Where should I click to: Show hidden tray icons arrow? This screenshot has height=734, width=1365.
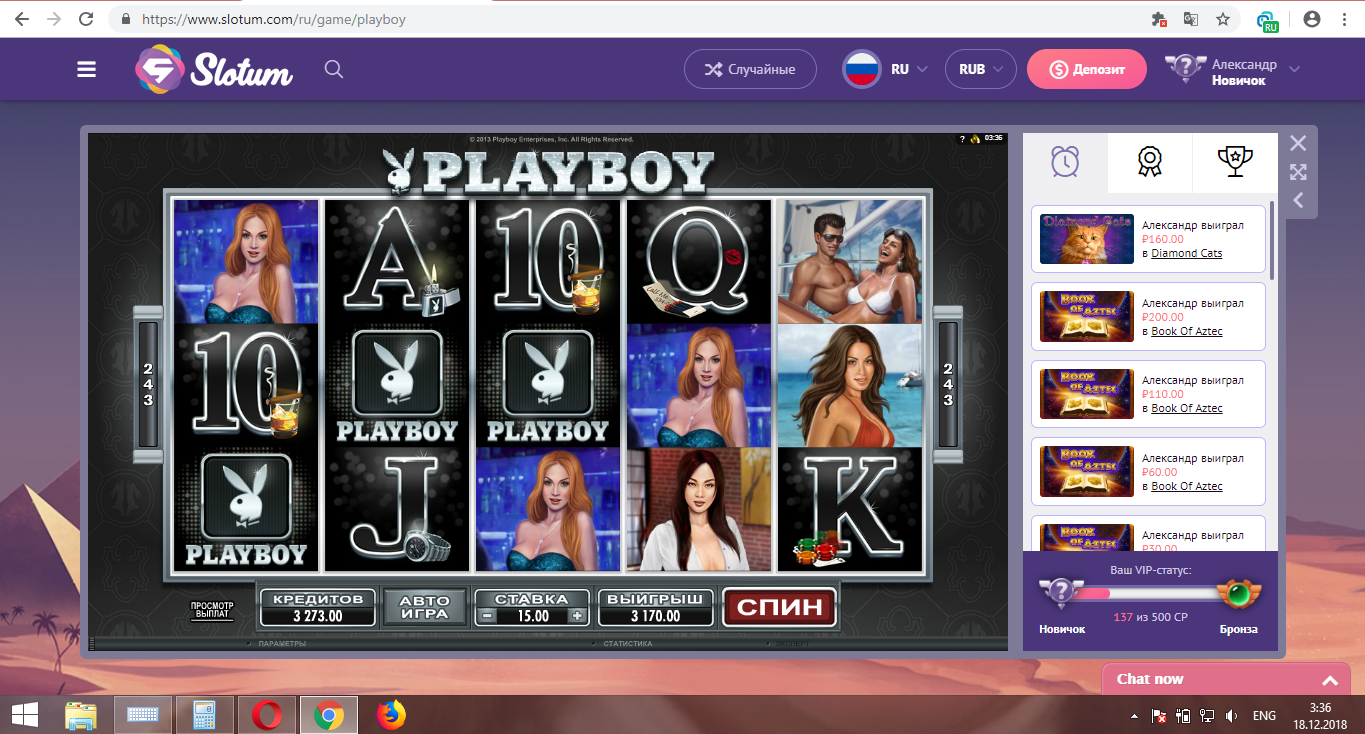coord(1134,716)
